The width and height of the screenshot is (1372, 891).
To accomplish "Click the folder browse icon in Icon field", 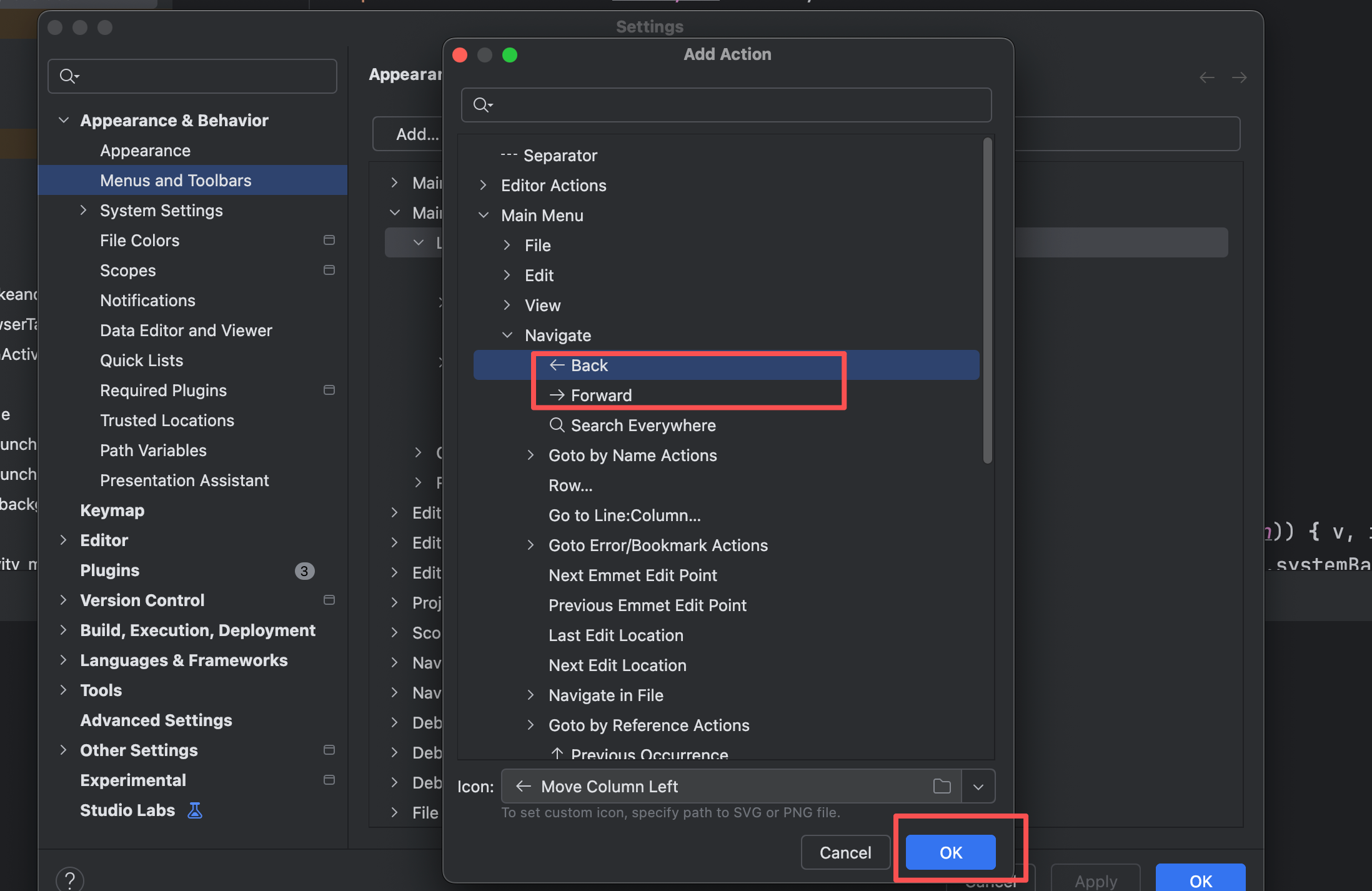I will point(942,786).
